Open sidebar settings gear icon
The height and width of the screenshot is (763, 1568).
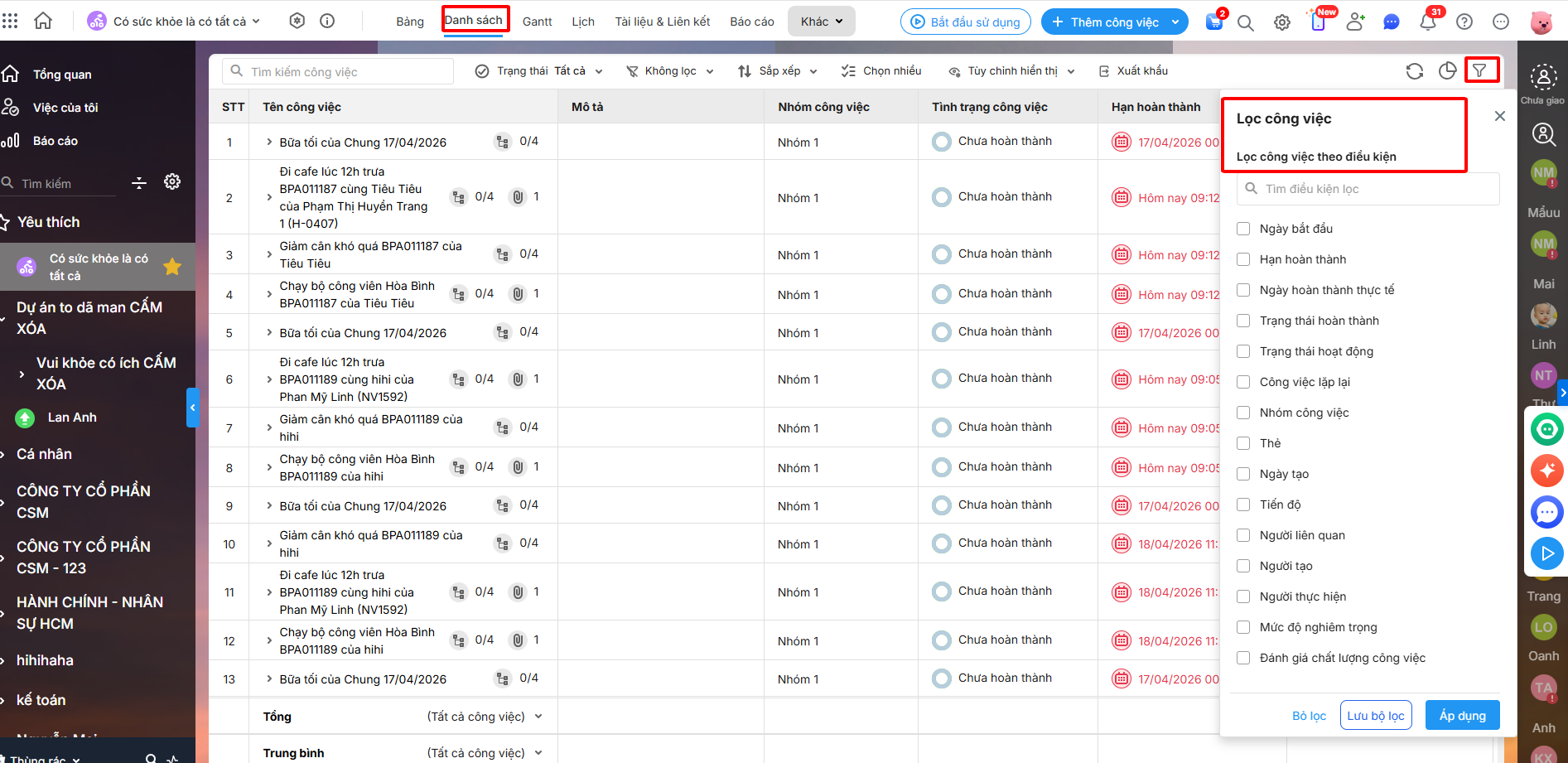172,182
